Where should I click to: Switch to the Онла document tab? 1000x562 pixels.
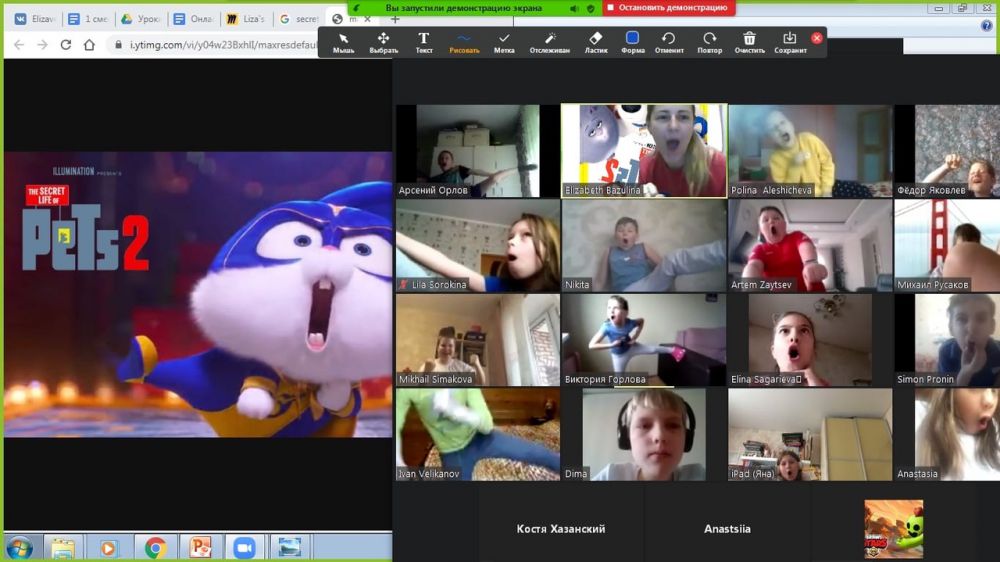coord(194,19)
